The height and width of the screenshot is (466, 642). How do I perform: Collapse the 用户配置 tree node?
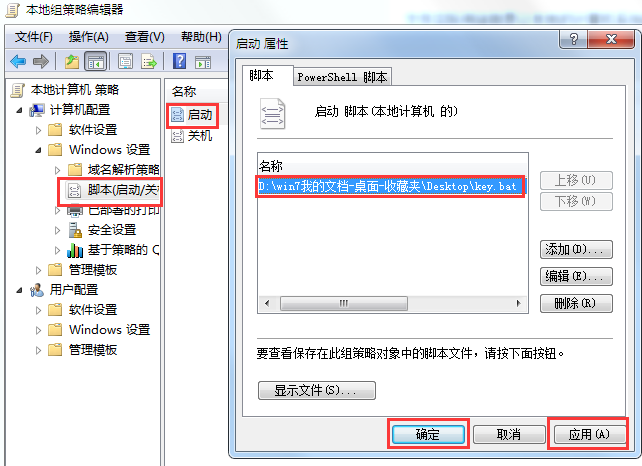(19, 290)
